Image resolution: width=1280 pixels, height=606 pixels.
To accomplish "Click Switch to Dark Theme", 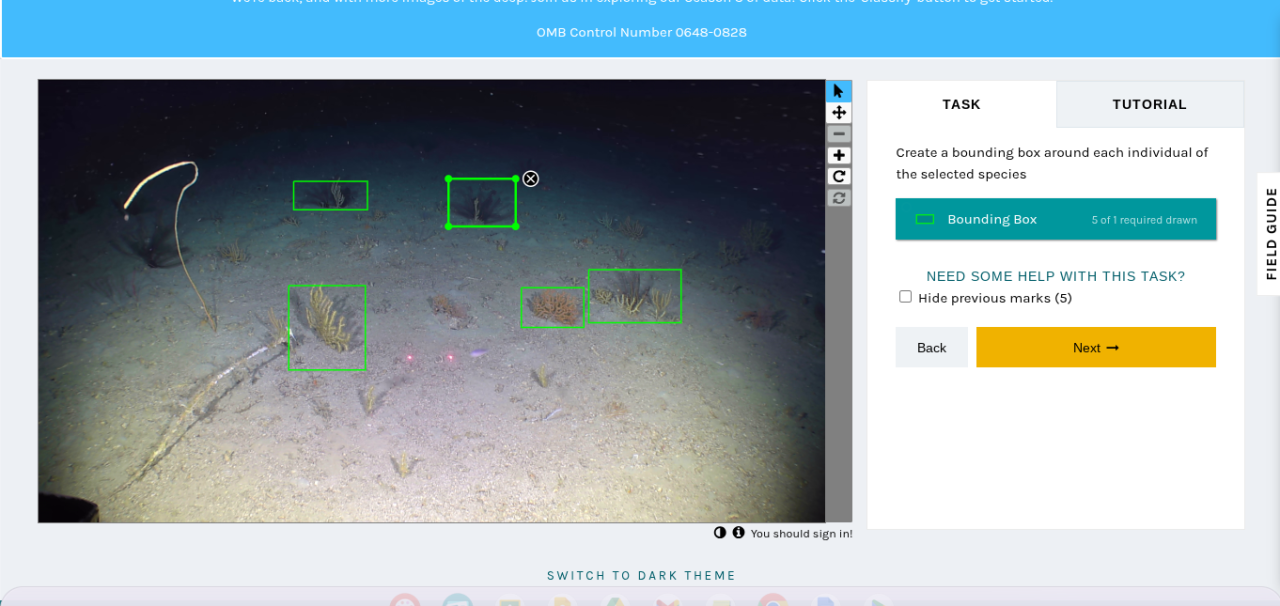I will tap(641, 575).
